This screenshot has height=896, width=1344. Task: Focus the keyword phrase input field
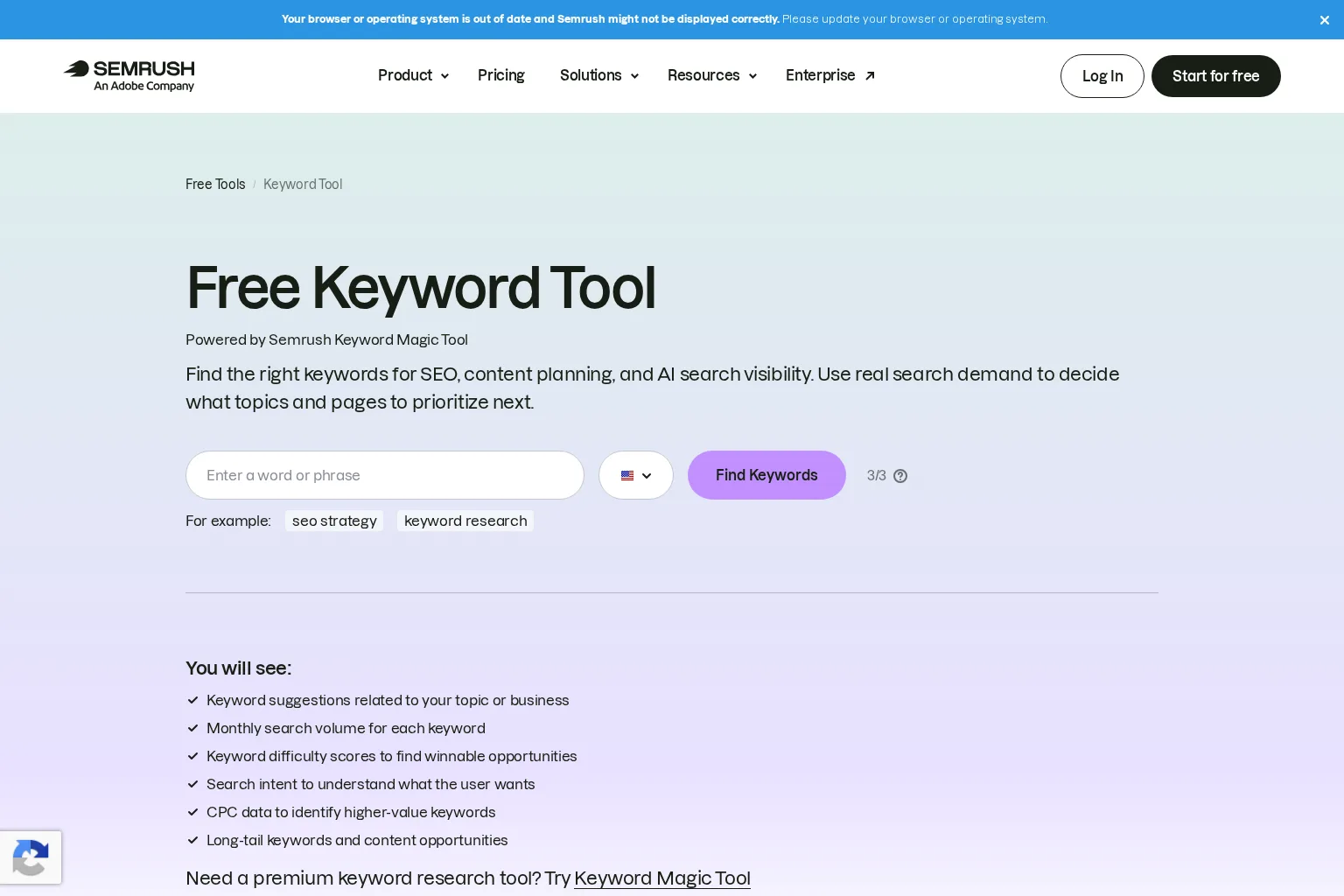(x=385, y=475)
